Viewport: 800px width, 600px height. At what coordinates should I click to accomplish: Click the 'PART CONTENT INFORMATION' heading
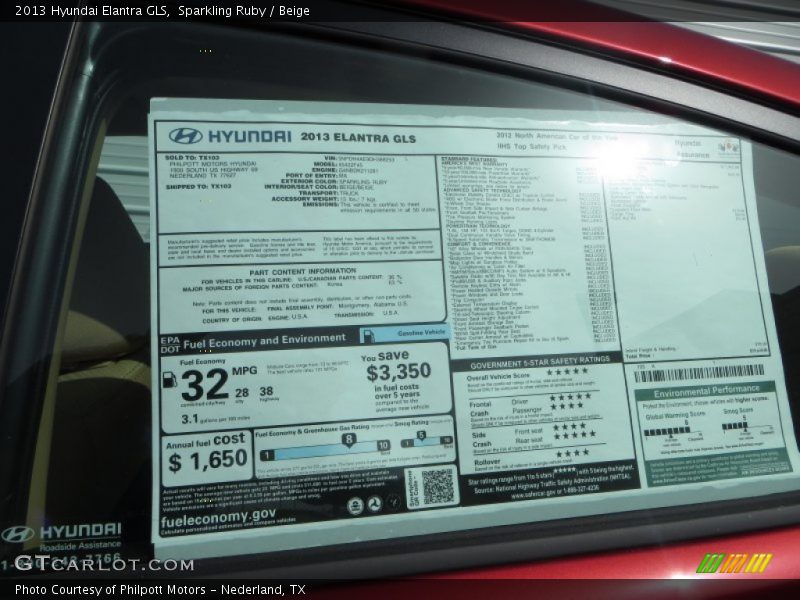[x=303, y=271]
